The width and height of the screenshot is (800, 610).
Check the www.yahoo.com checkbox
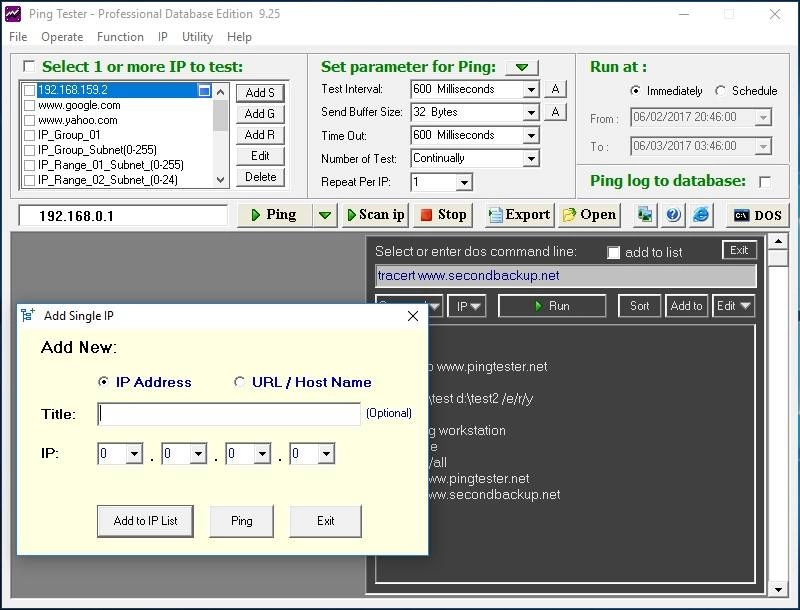point(30,120)
